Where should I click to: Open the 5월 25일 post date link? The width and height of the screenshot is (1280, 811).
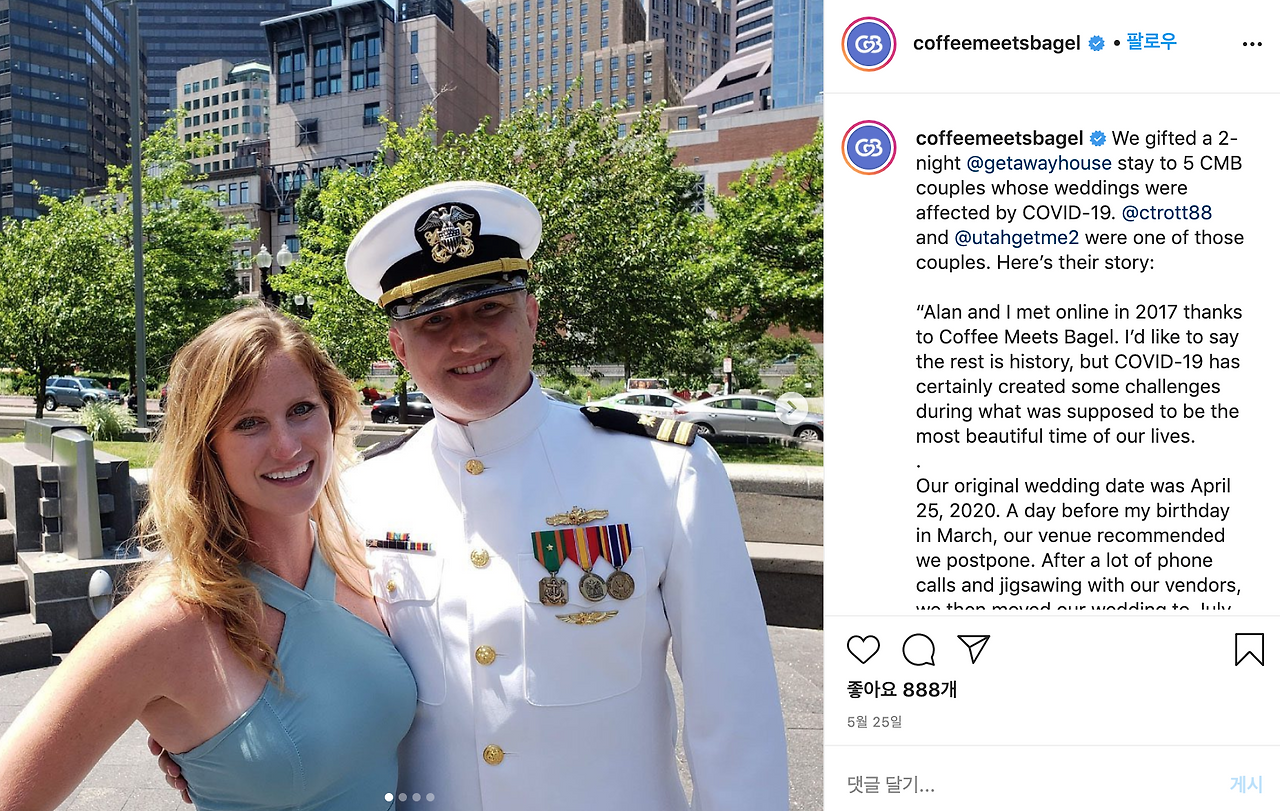(x=874, y=722)
